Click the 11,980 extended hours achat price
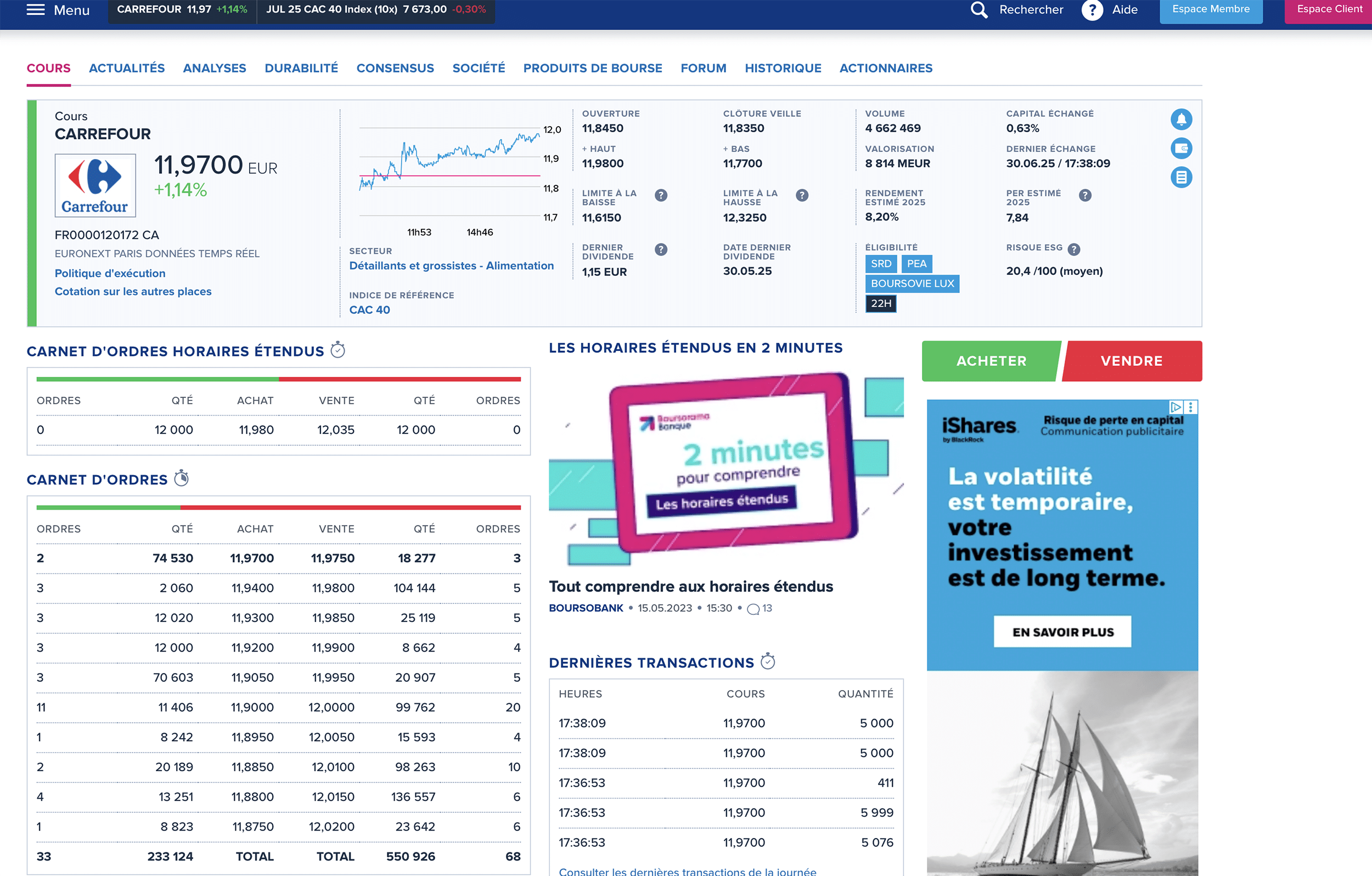The image size is (1372, 876). coord(256,429)
